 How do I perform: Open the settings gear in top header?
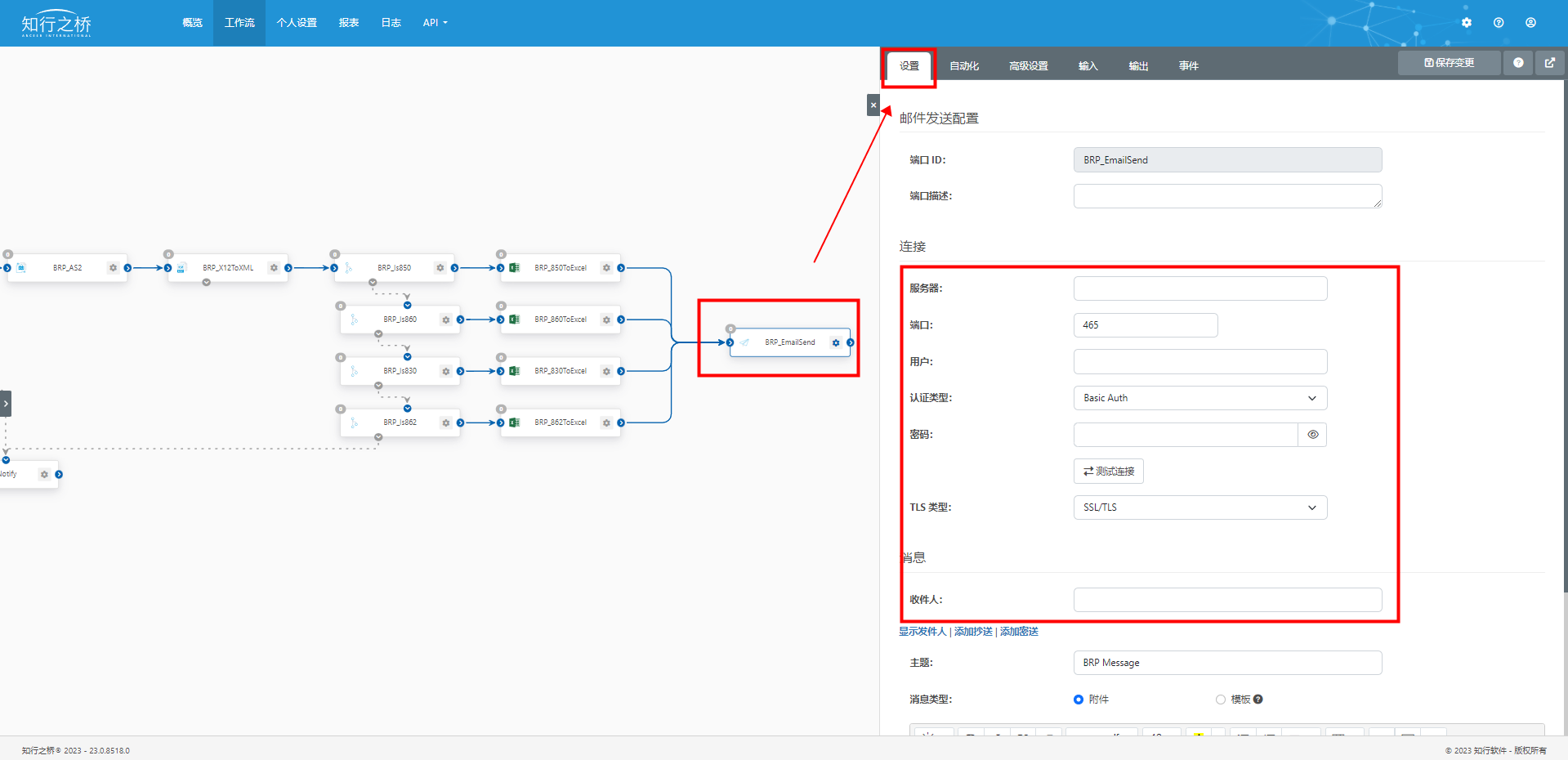pyautogui.click(x=1467, y=23)
